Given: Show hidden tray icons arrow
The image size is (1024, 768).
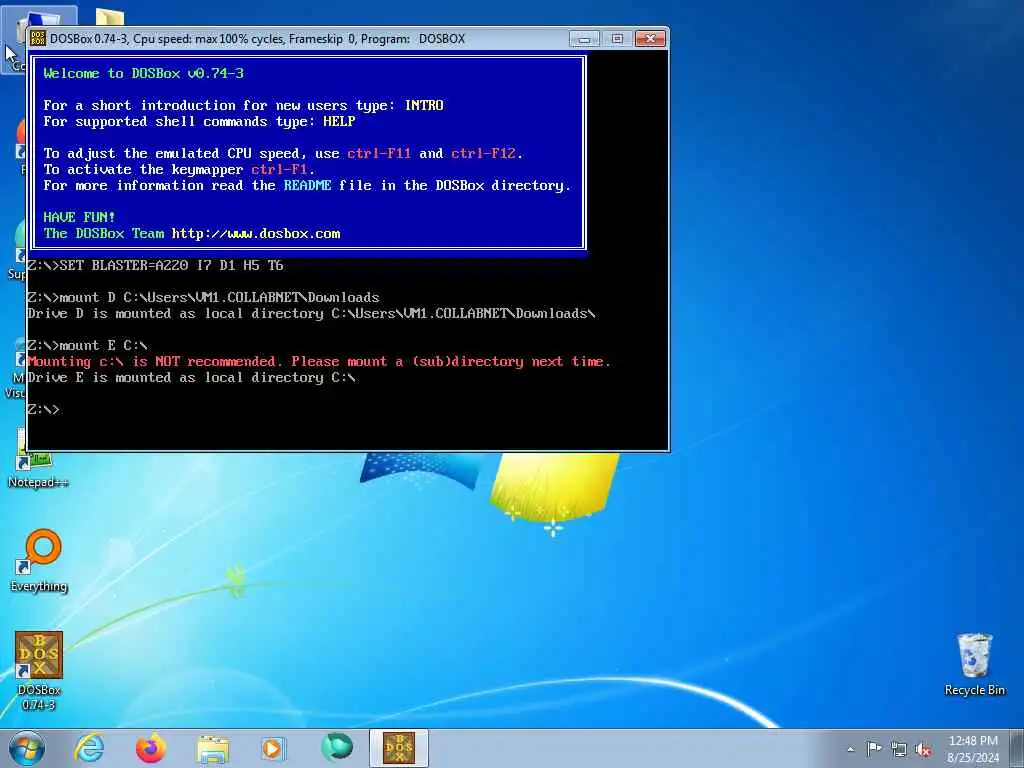Looking at the screenshot, I should (x=850, y=750).
